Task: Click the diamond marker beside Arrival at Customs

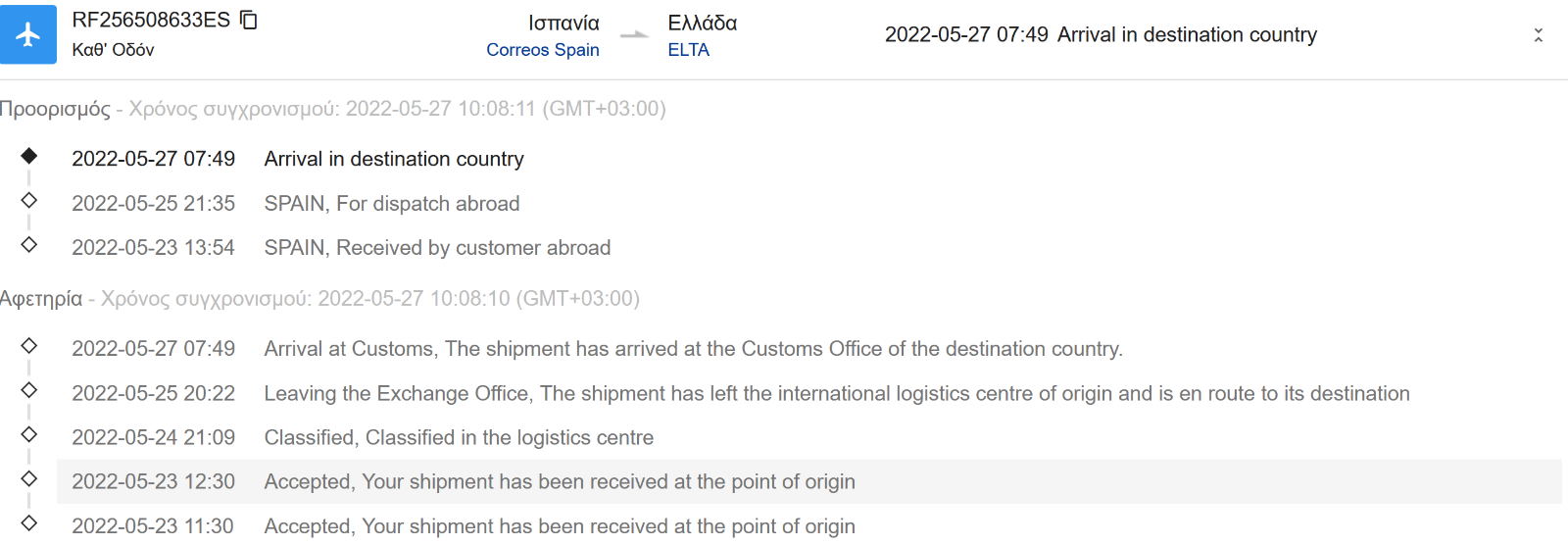Action: coord(29,345)
